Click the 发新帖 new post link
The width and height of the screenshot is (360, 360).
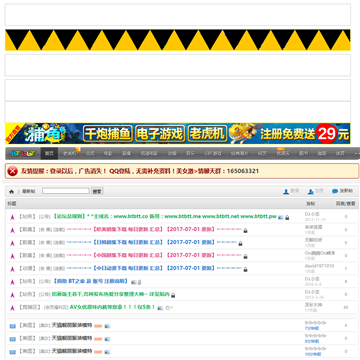tap(346, 191)
